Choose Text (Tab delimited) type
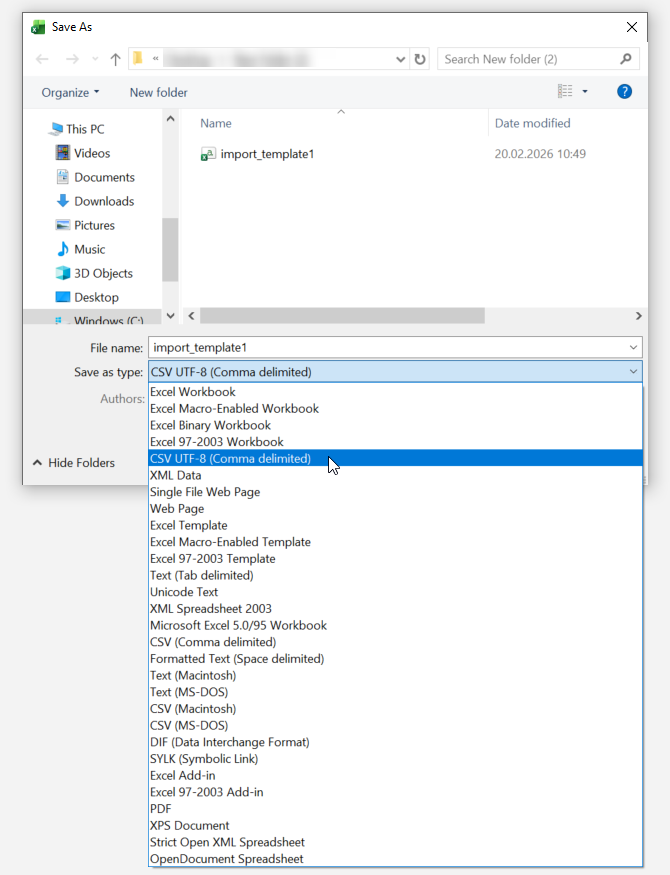The height and width of the screenshot is (875, 670). coord(396,575)
